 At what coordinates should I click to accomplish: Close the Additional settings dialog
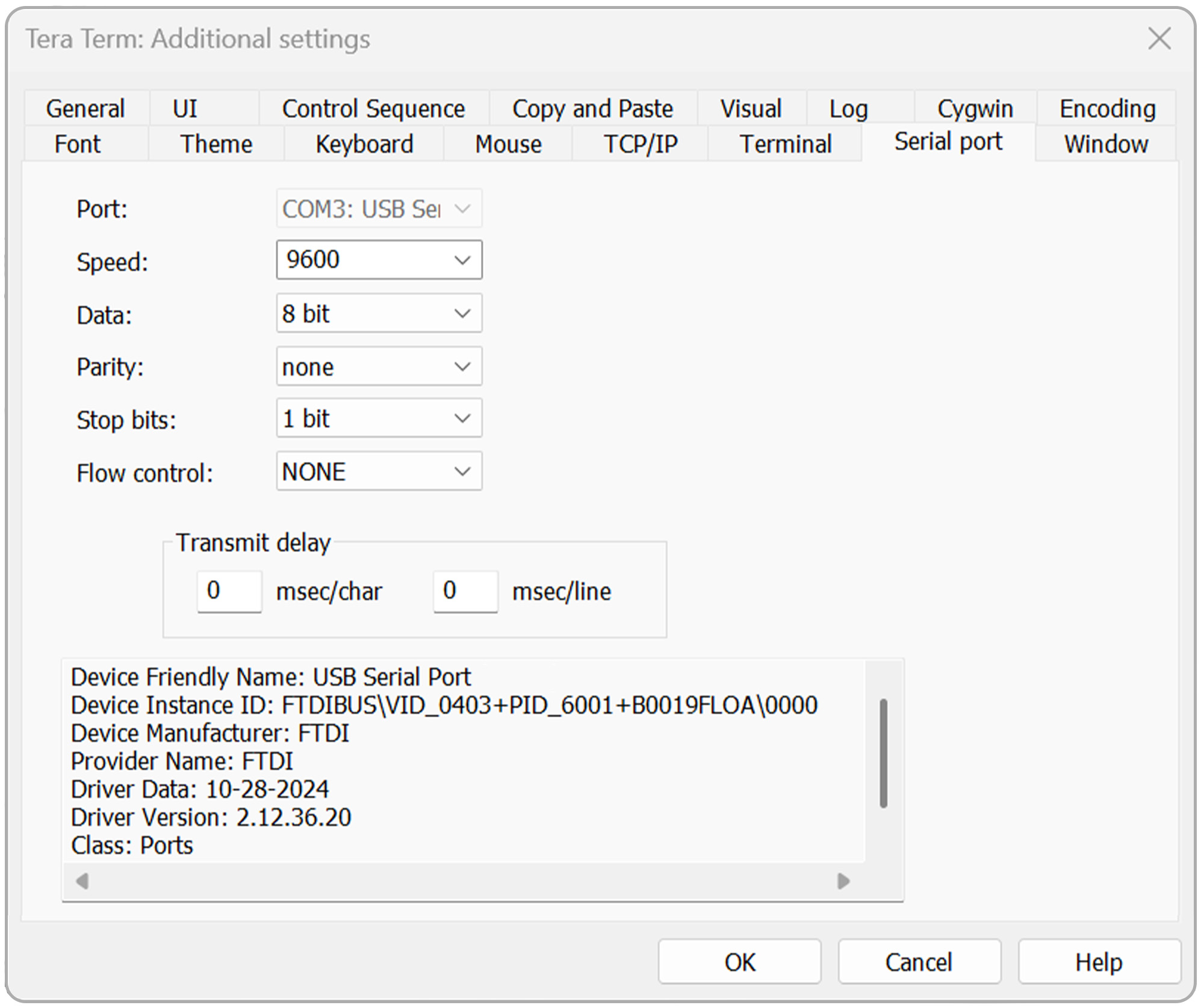(x=1159, y=39)
